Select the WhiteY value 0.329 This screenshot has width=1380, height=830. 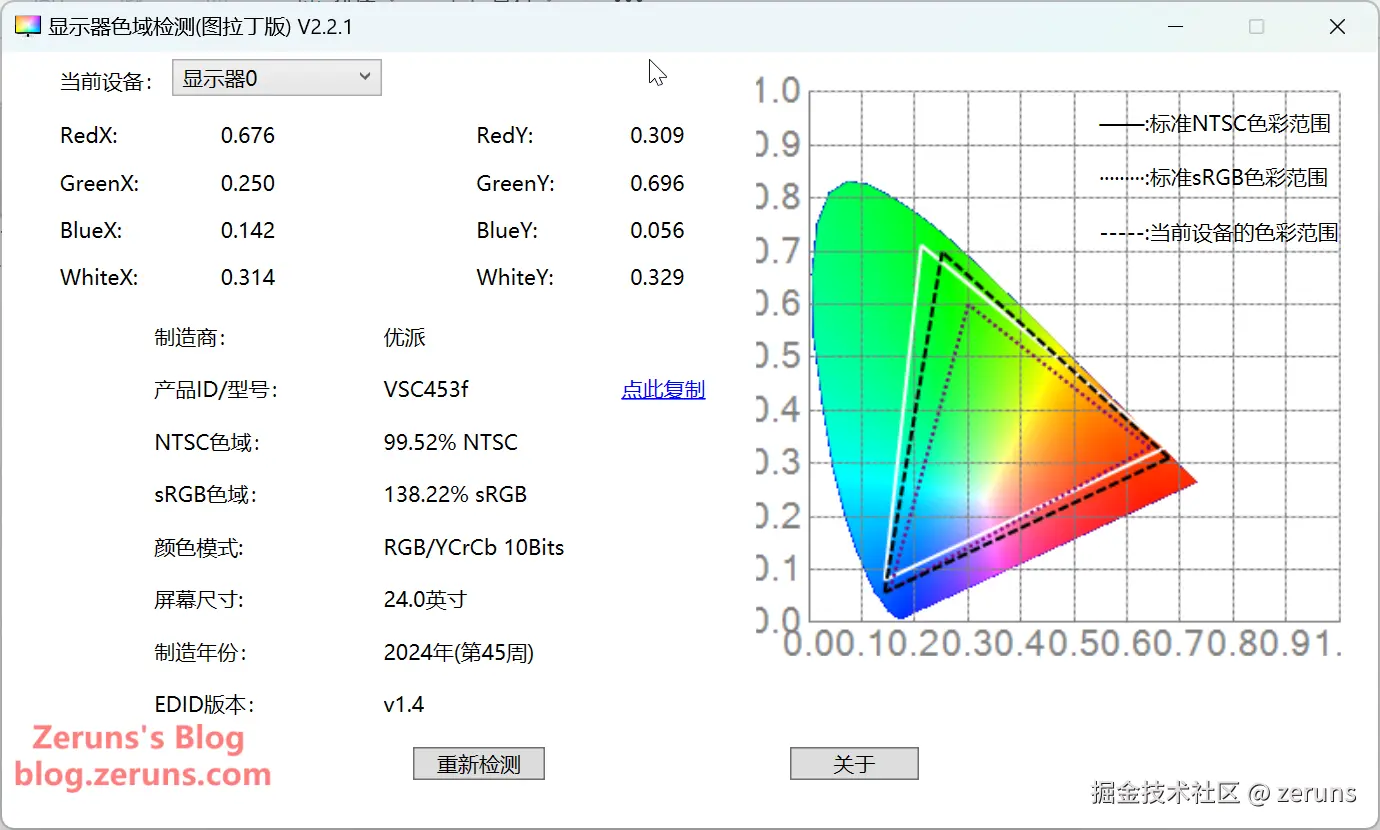click(657, 277)
